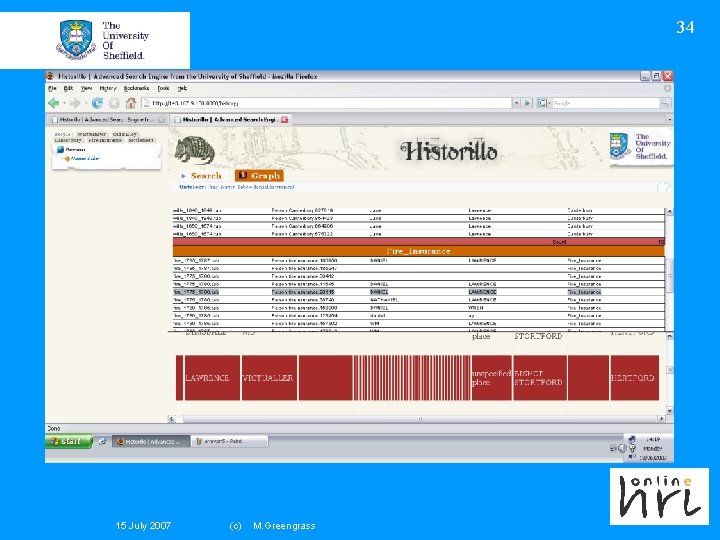Click the Person node icon in ontology tree
The image size is (720, 540).
point(60,150)
